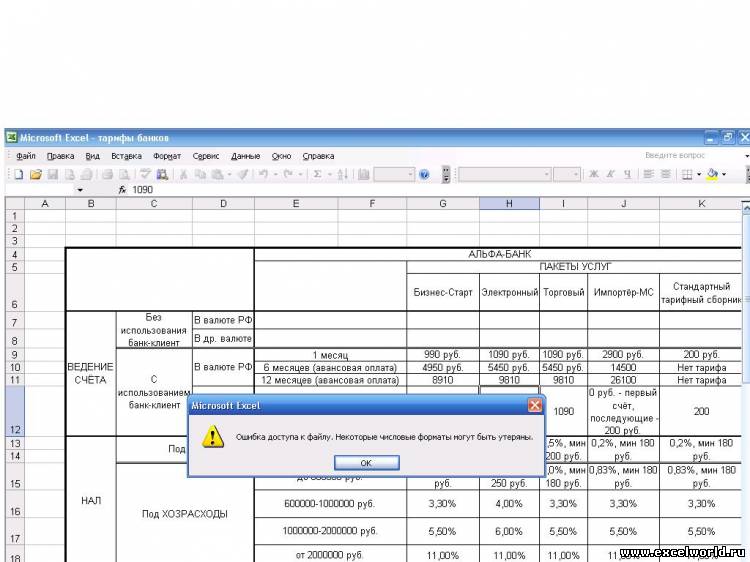Click the Permission icon after Save
Screen dimensions: 750x562
[69, 174]
